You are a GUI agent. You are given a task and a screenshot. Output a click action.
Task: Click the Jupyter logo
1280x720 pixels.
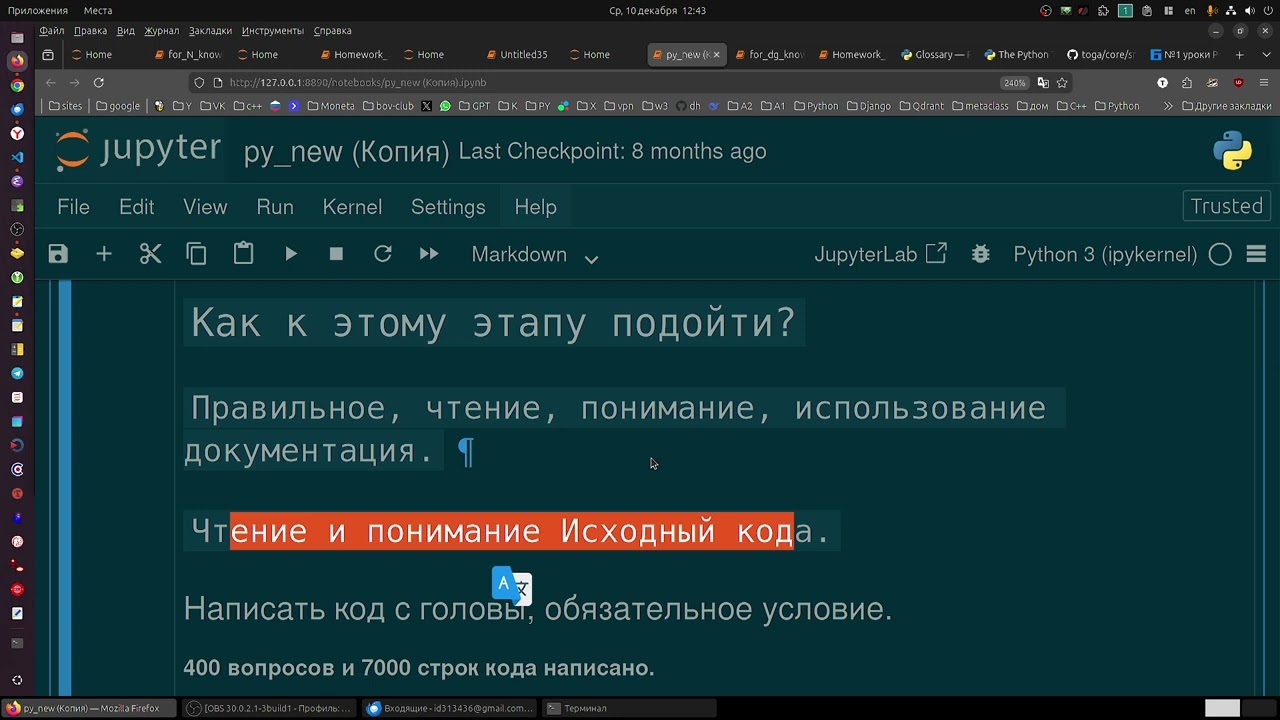coord(138,150)
